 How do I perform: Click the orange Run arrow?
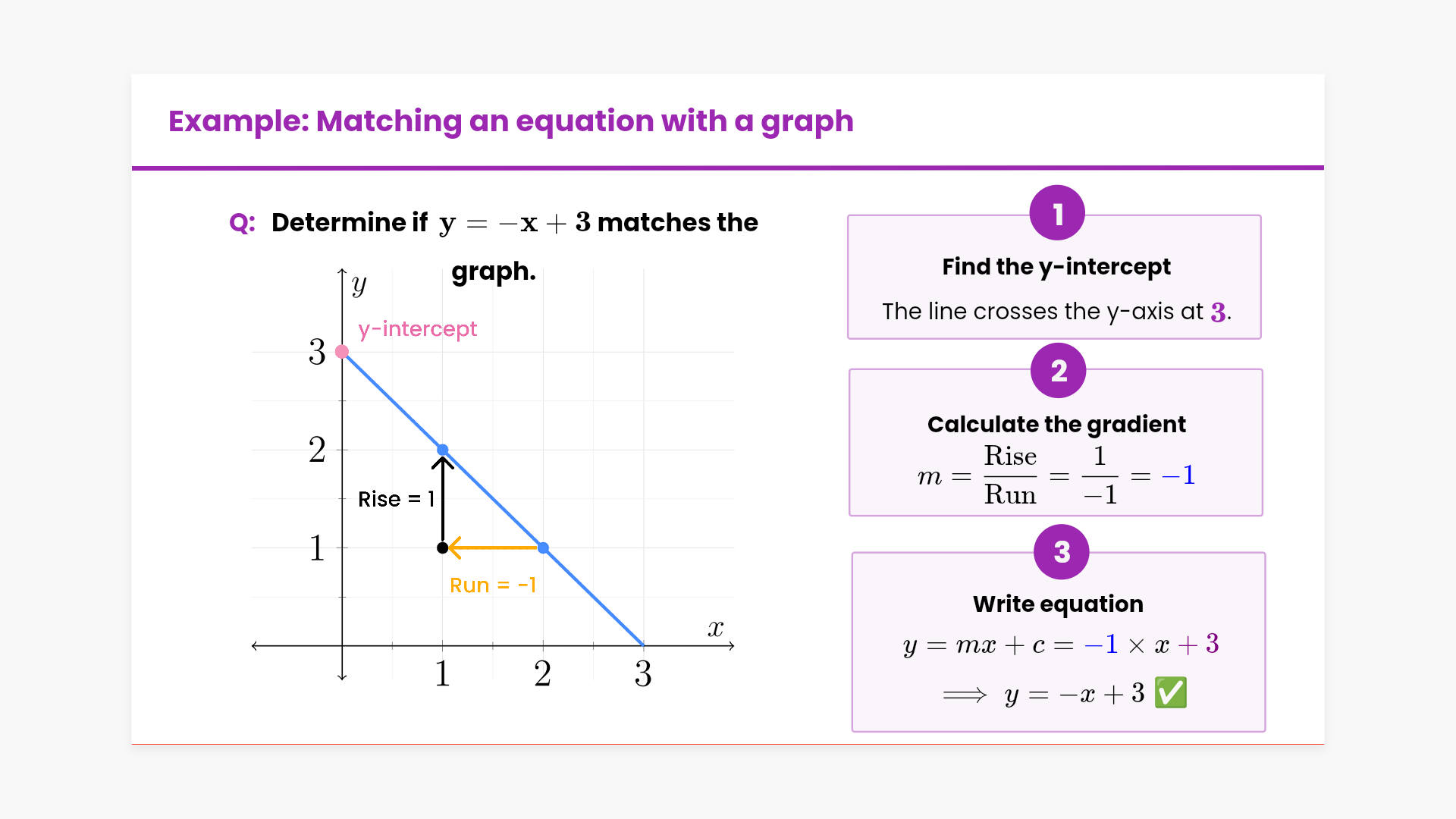point(493,548)
